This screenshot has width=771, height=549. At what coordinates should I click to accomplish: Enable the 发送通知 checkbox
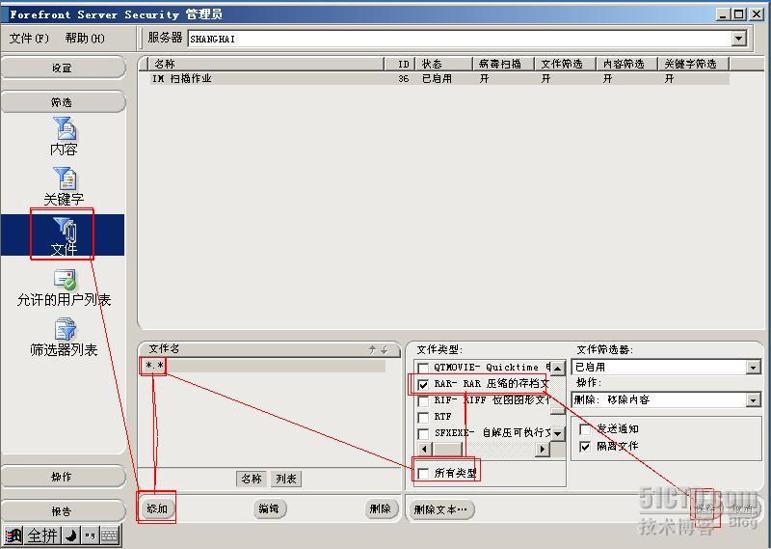[585, 429]
